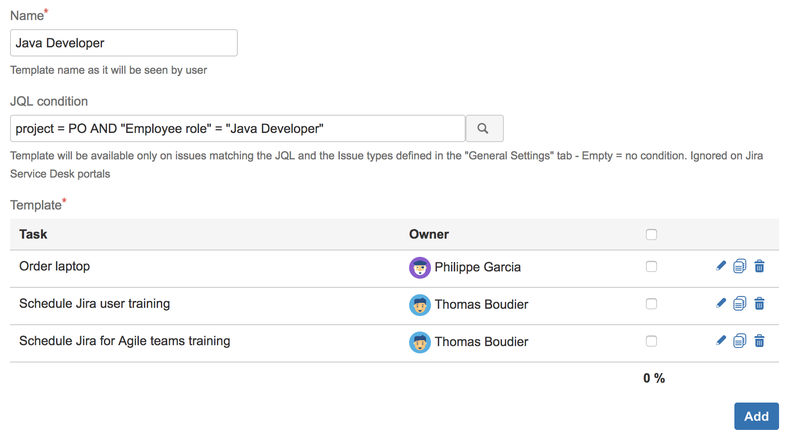Click inside the JQL condition field
800x439 pixels.
click(237, 129)
